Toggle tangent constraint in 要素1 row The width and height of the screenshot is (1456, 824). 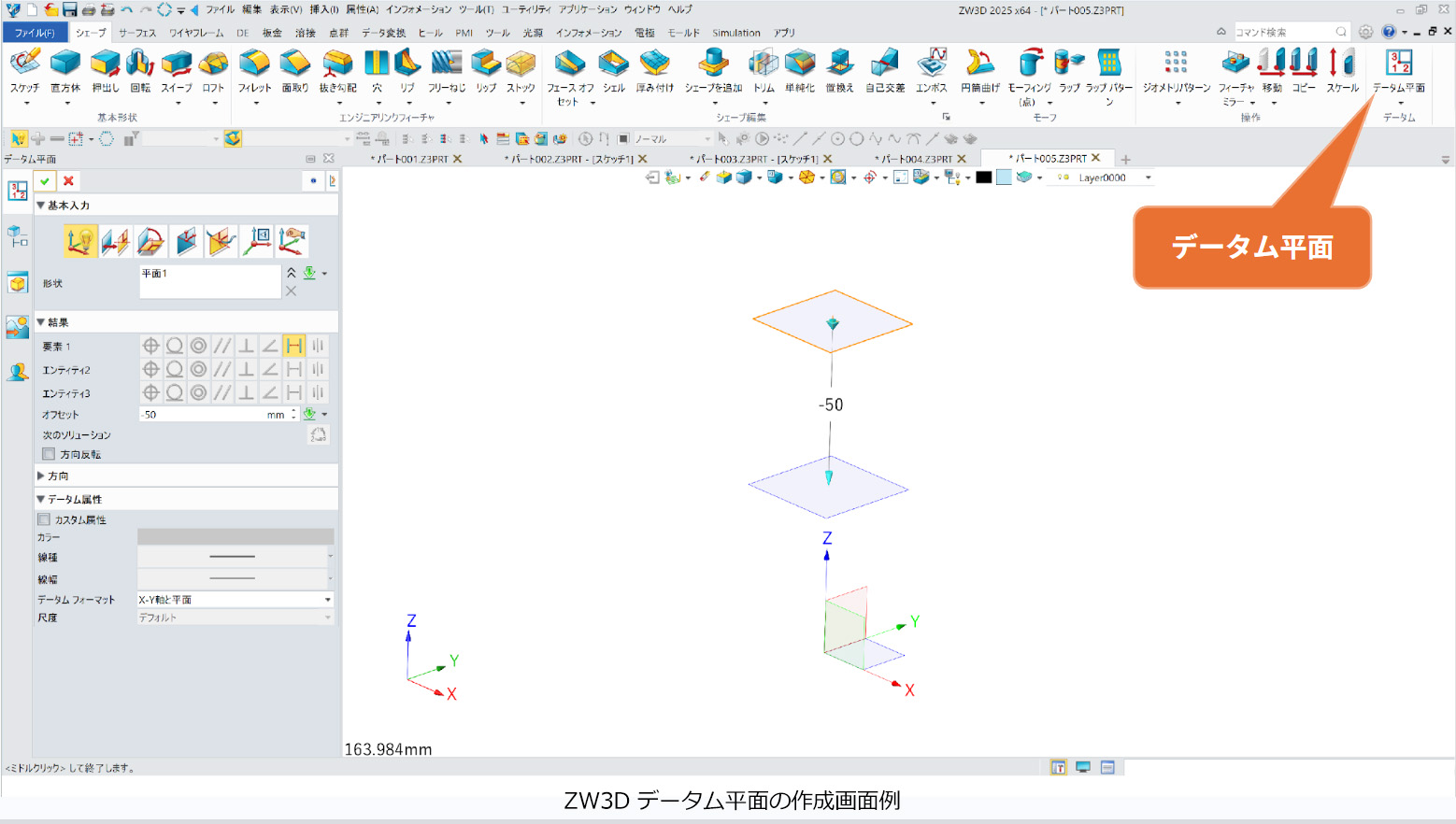[175, 346]
